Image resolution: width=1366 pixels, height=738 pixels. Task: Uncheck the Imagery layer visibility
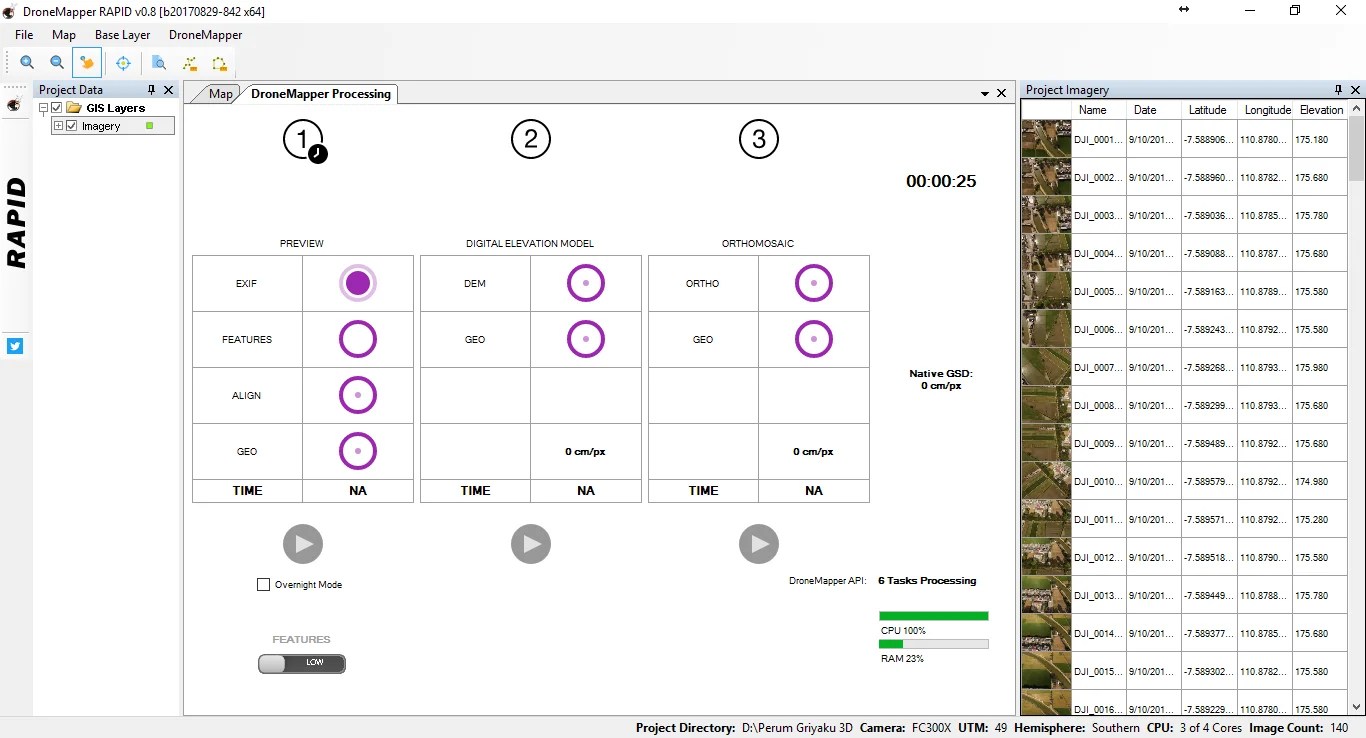(71, 125)
